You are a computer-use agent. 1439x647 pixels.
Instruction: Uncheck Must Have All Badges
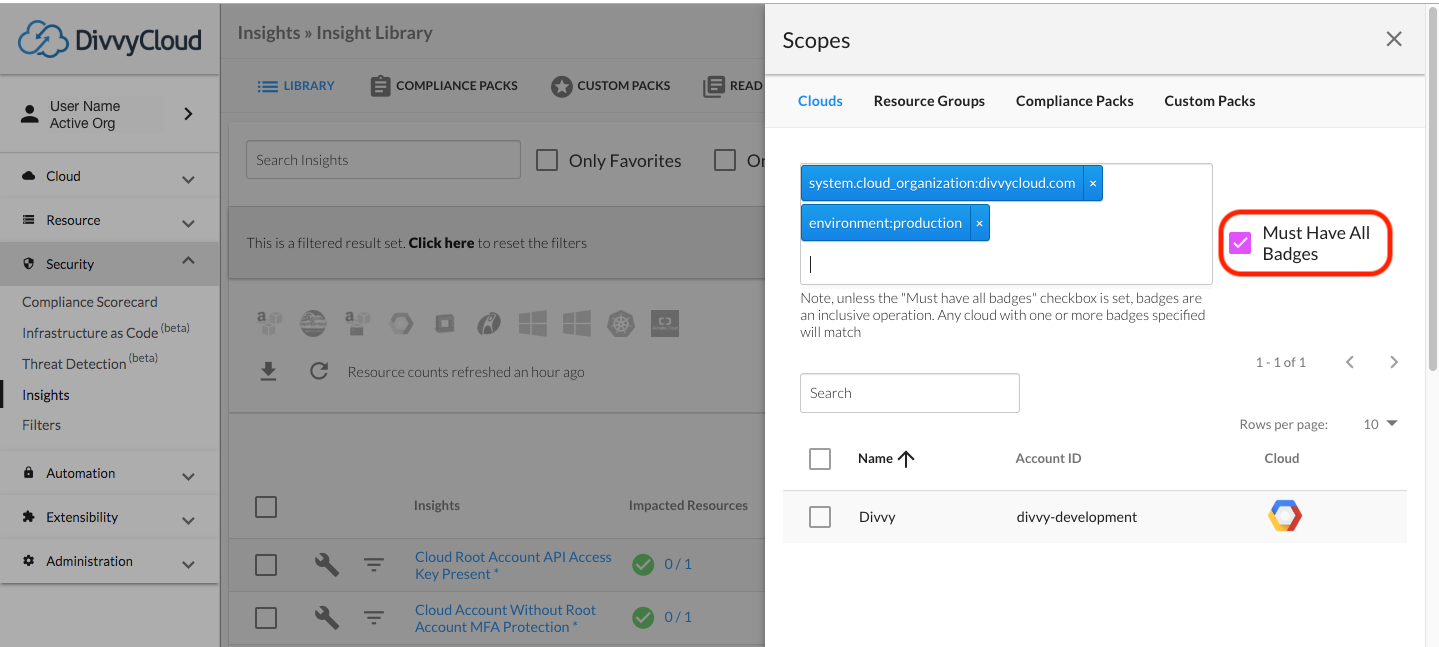(x=1240, y=243)
